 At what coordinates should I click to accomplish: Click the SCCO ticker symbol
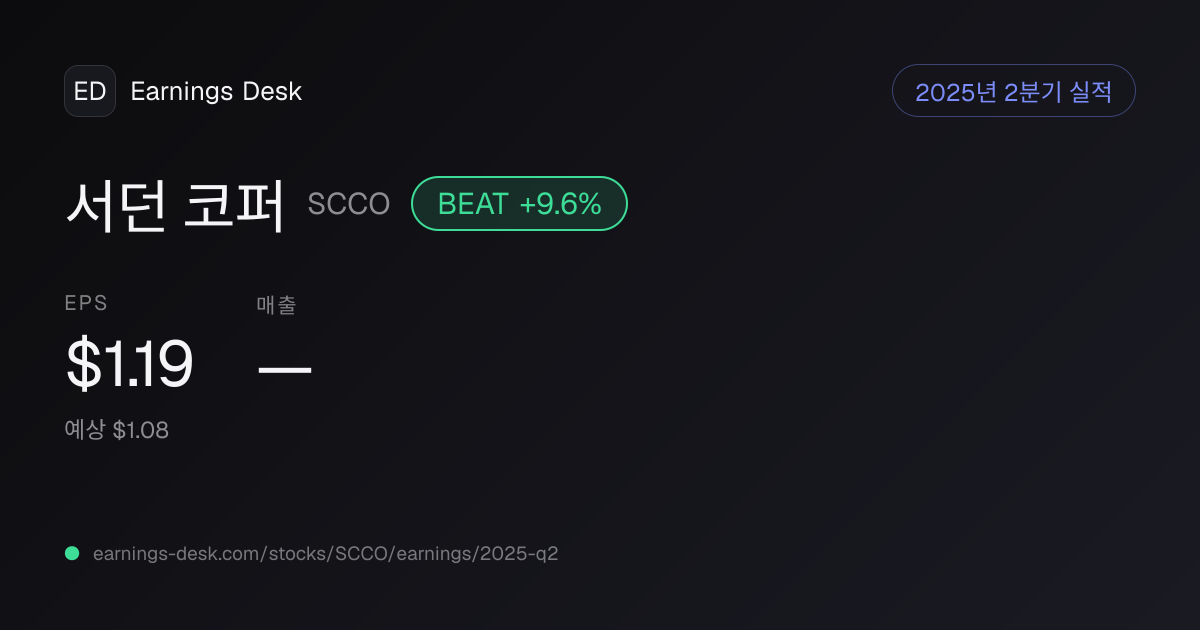[349, 204]
